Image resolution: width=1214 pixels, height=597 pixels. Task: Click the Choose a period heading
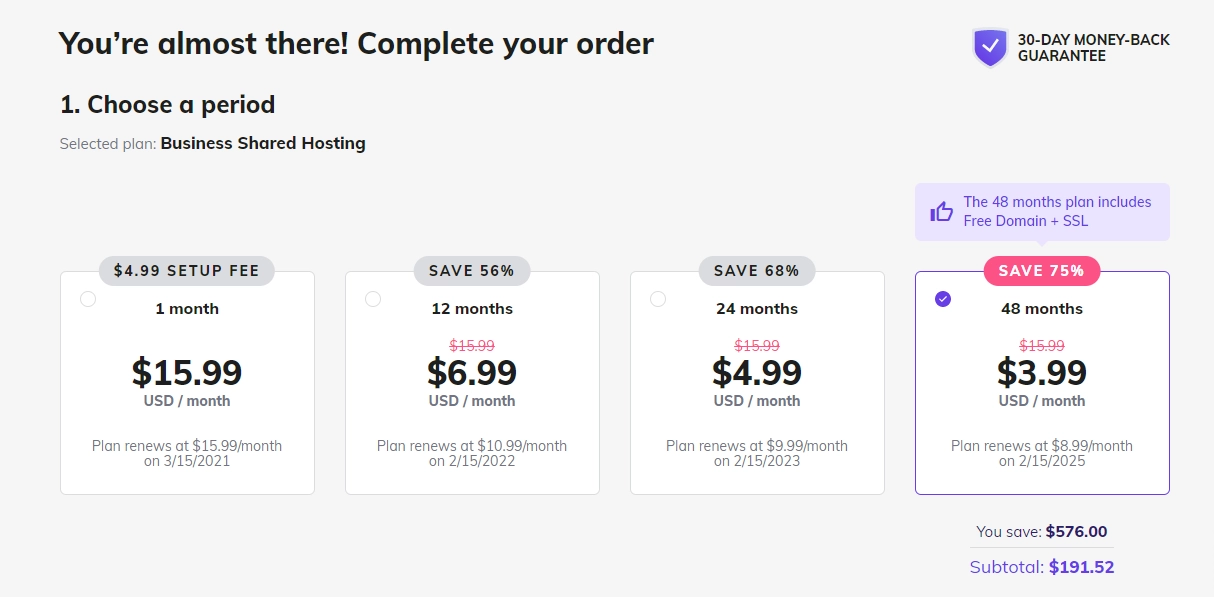click(167, 104)
